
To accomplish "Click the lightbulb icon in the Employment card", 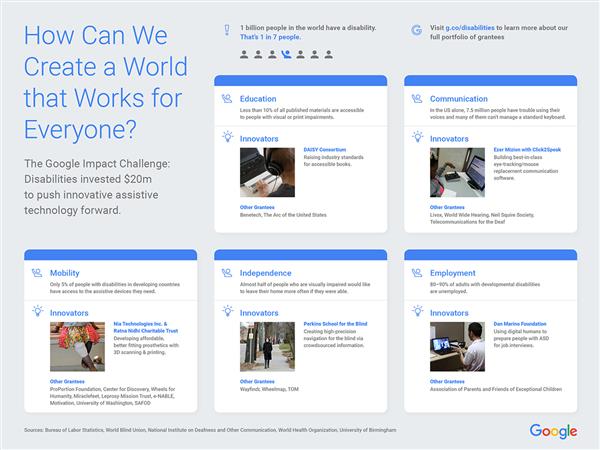I will (417, 311).
